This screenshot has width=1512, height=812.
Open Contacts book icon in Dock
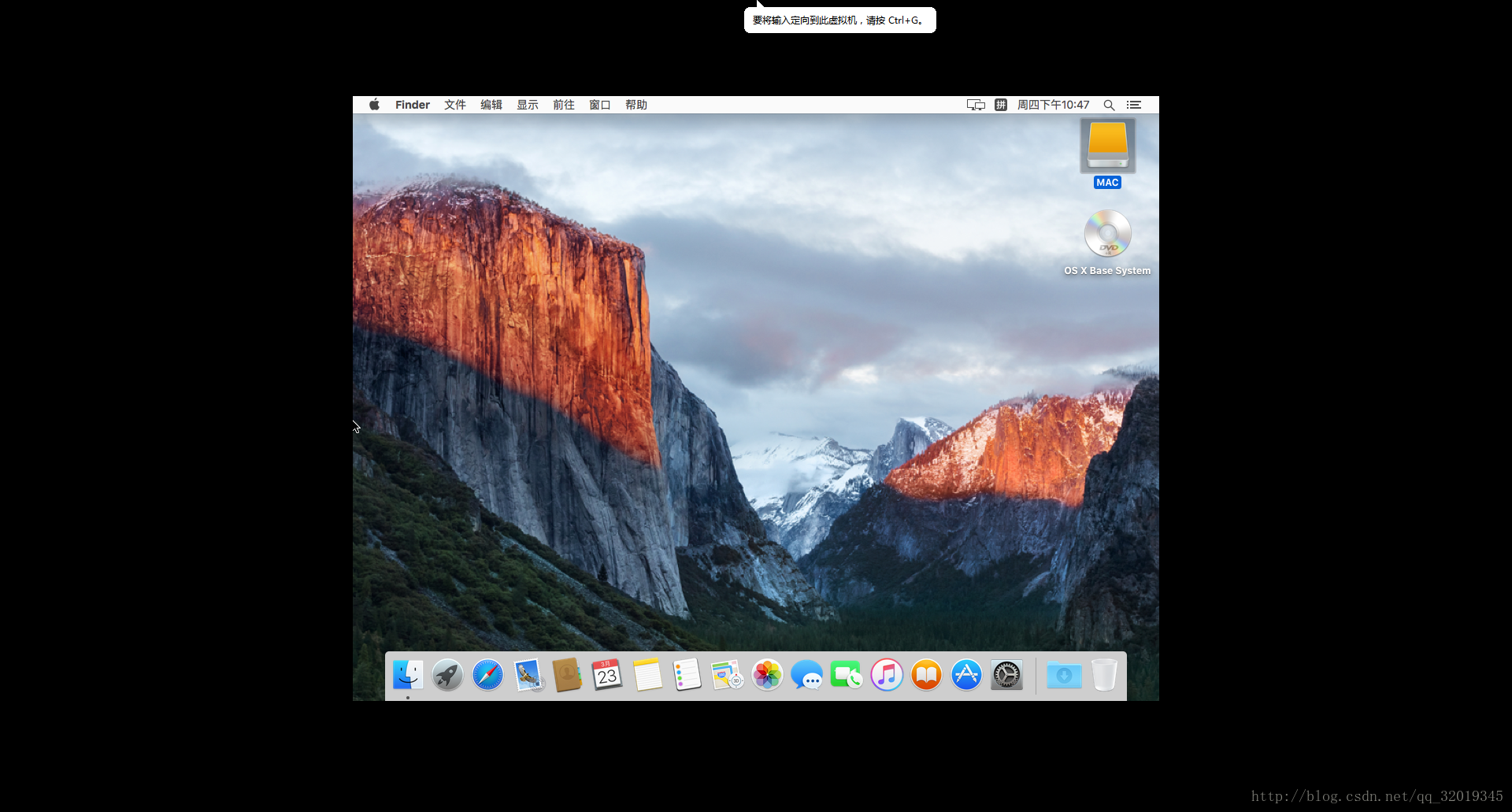click(x=567, y=675)
